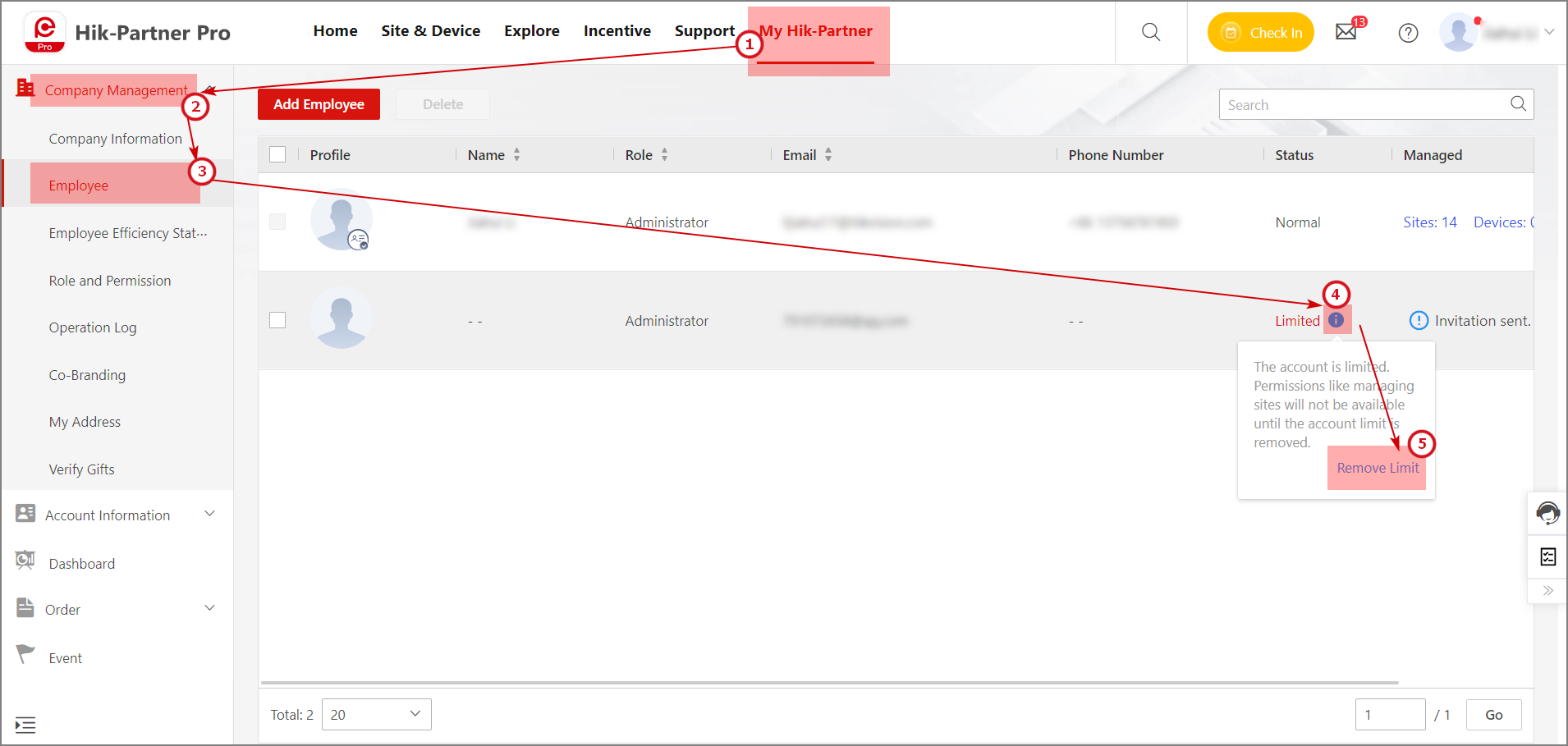Viewport: 1568px width, 746px height.
Task: Open the Sites: 14 link
Action: point(1430,222)
